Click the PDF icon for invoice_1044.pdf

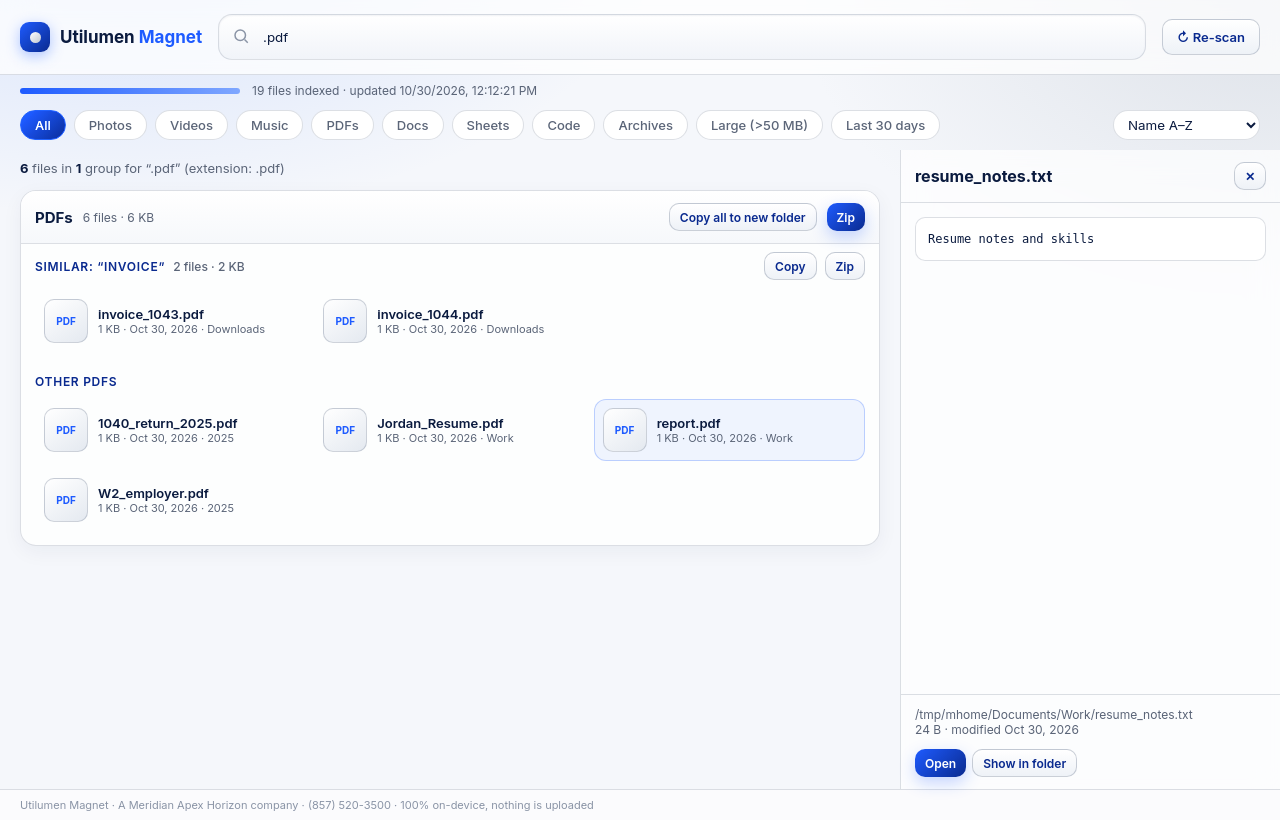coord(345,321)
